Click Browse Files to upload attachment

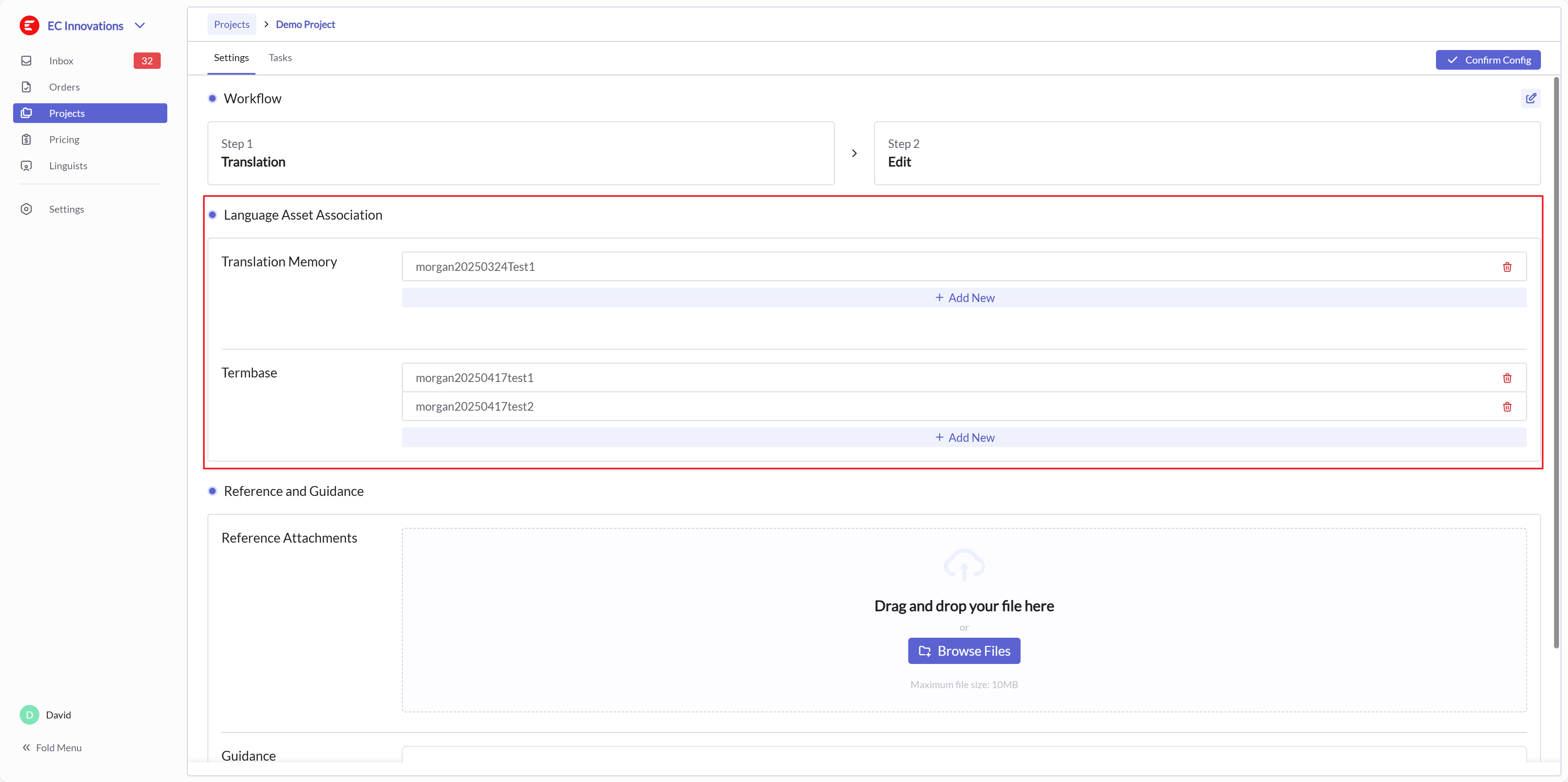(964, 650)
